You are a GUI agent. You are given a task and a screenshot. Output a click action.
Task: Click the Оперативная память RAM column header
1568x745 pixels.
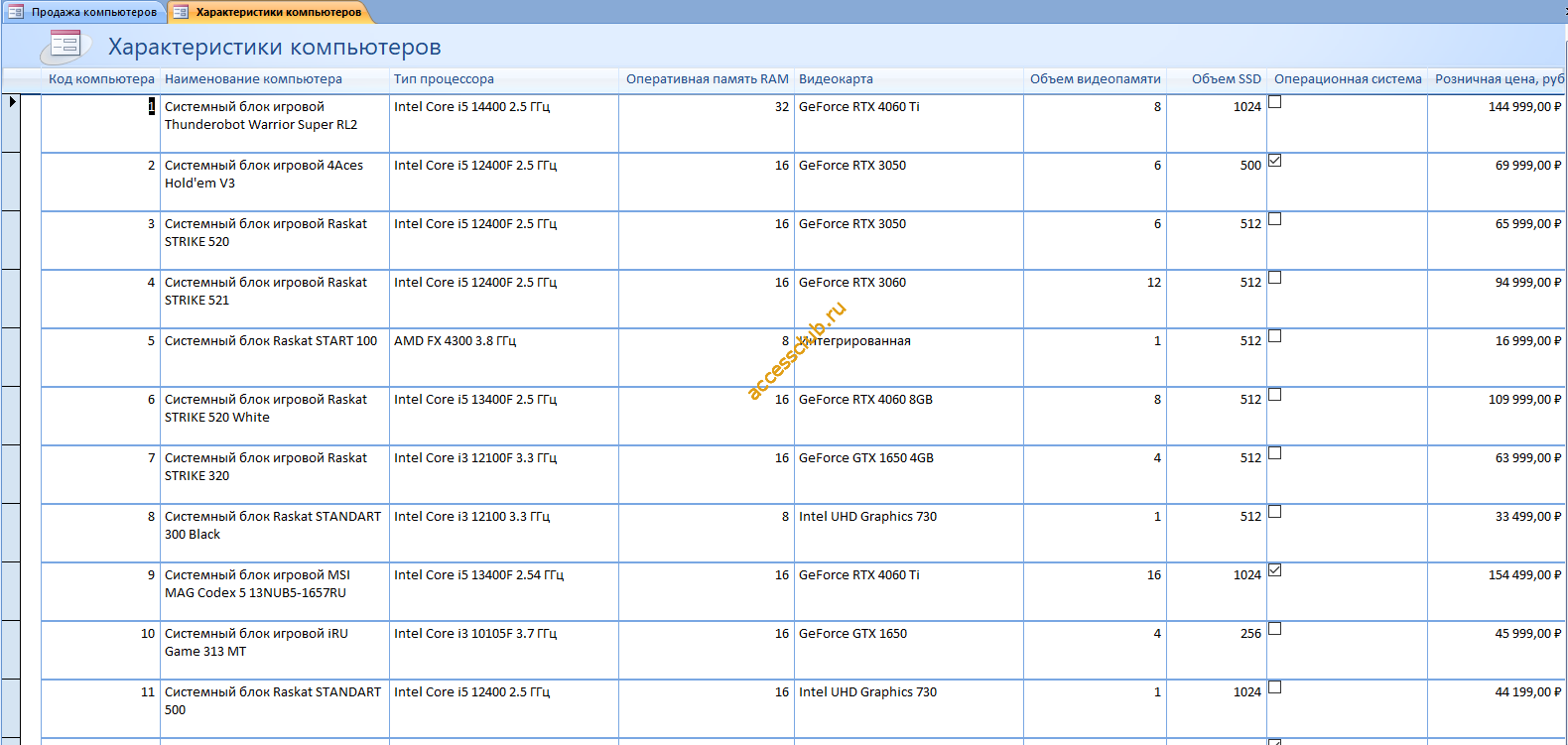(708, 79)
